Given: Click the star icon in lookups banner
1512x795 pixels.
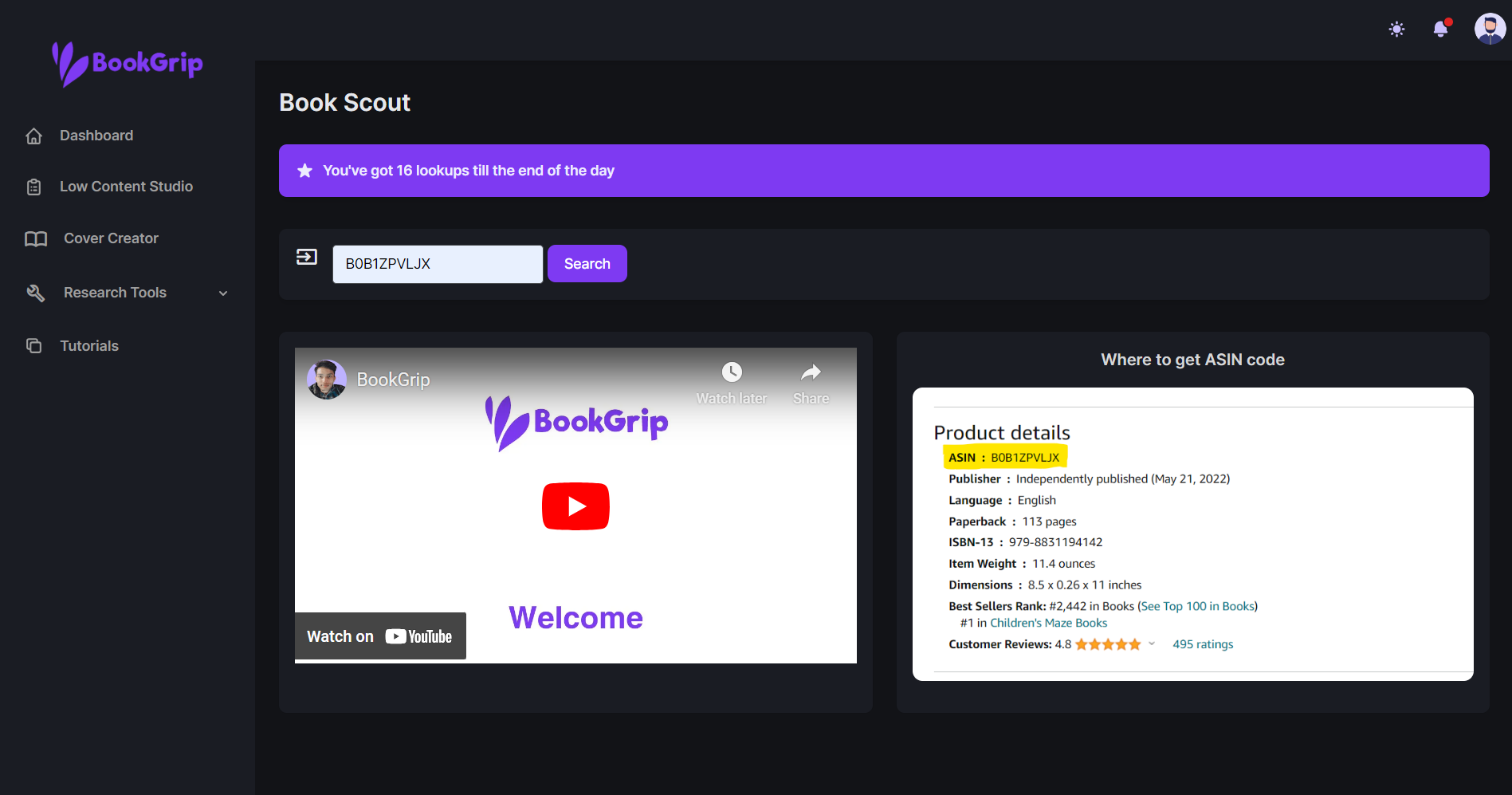Looking at the screenshot, I should (304, 171).
